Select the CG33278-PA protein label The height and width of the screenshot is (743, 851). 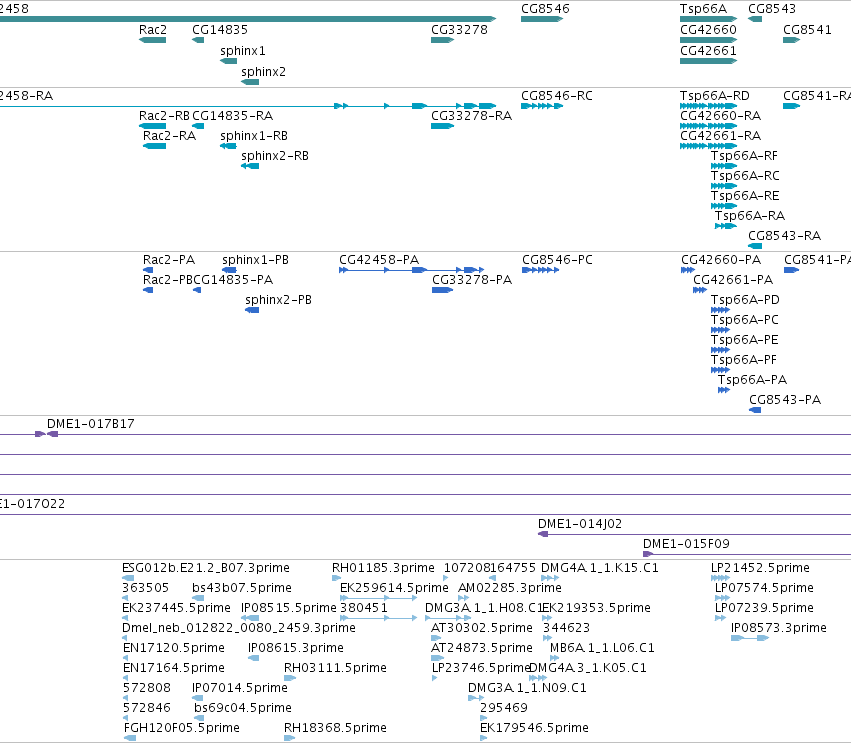click(472, 281)
